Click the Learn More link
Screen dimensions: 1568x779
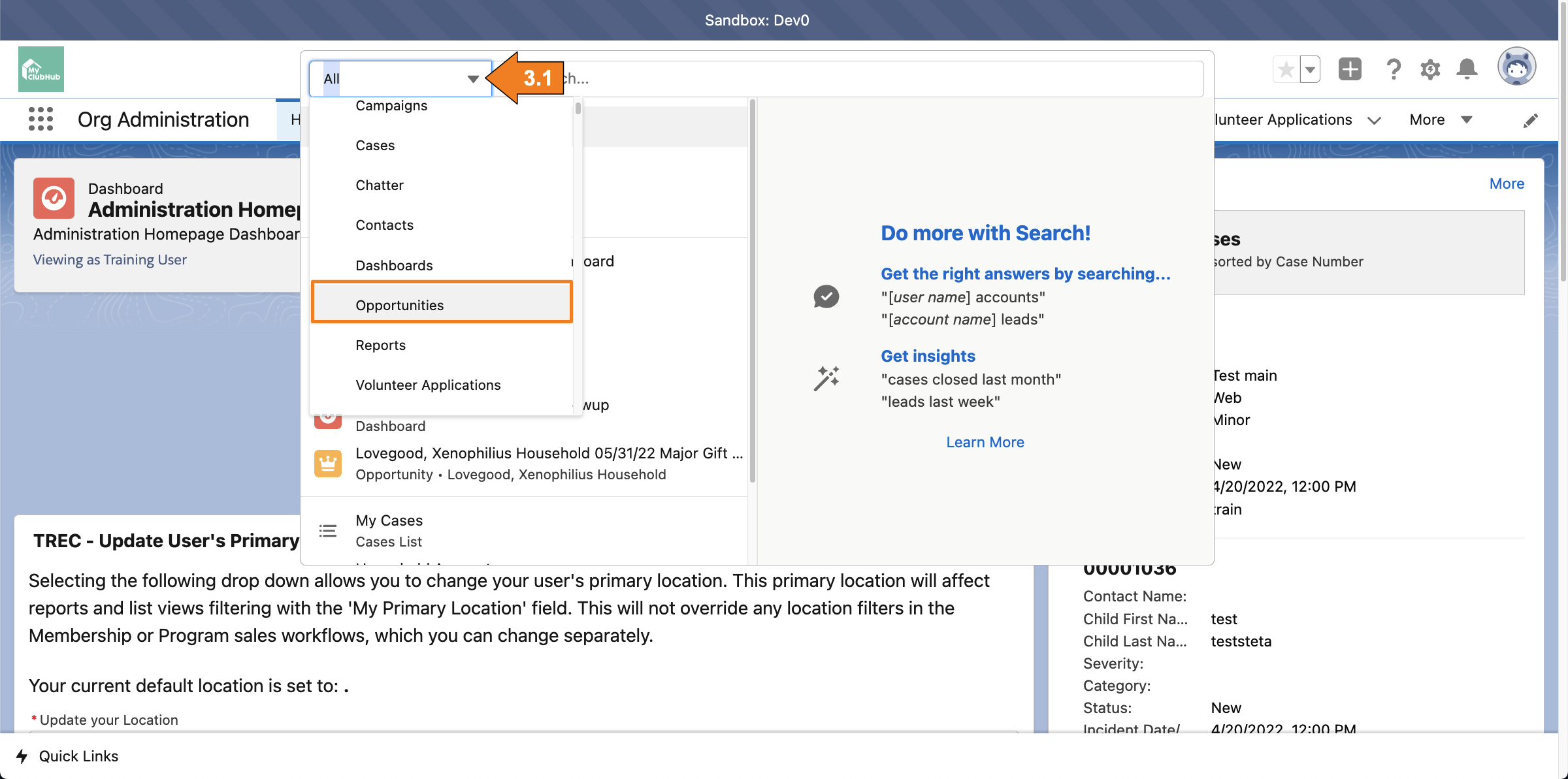point(985,442)
